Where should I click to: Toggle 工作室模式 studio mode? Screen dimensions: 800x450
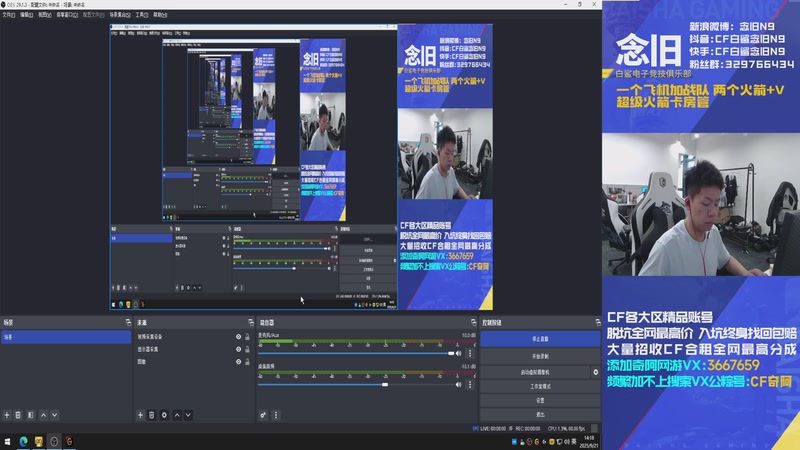(540, 387)
